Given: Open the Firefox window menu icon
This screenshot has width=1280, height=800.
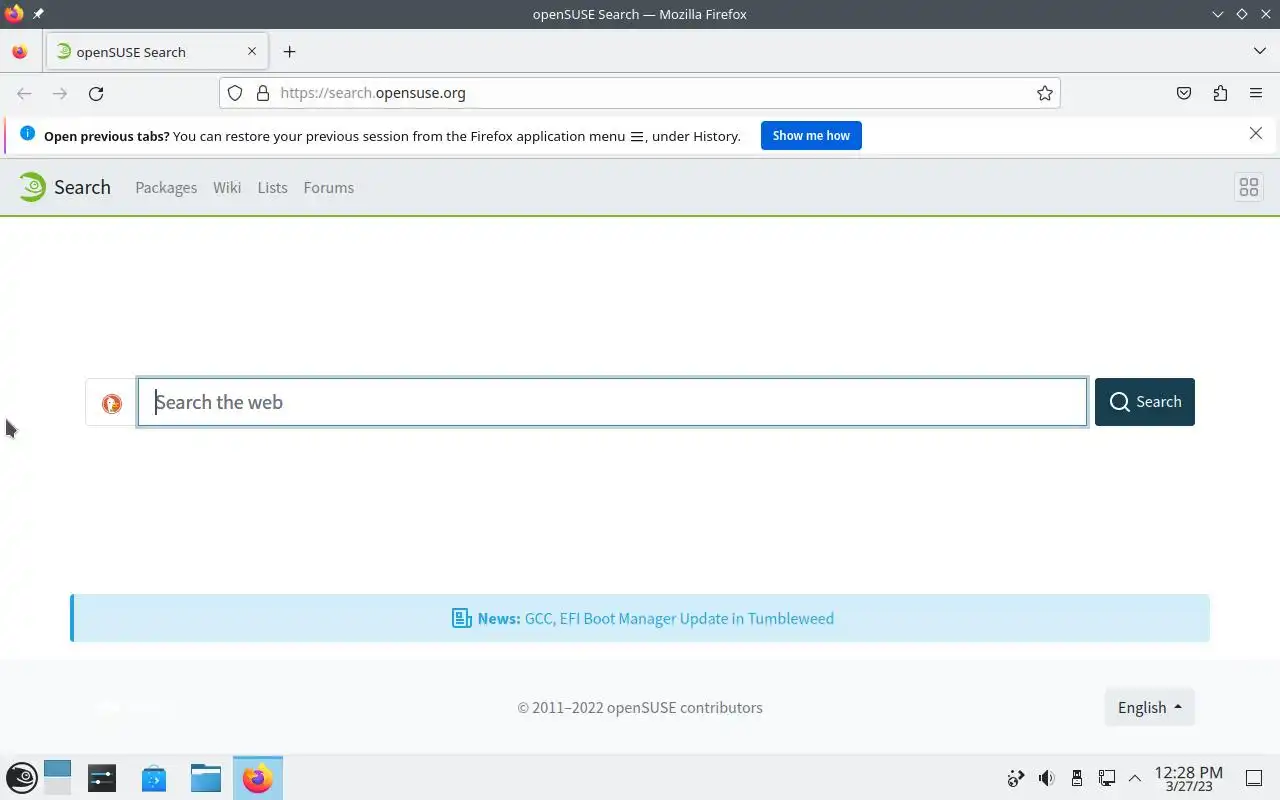Looking at the screenshot, I should pyautogui.click(x=14, y=14).
